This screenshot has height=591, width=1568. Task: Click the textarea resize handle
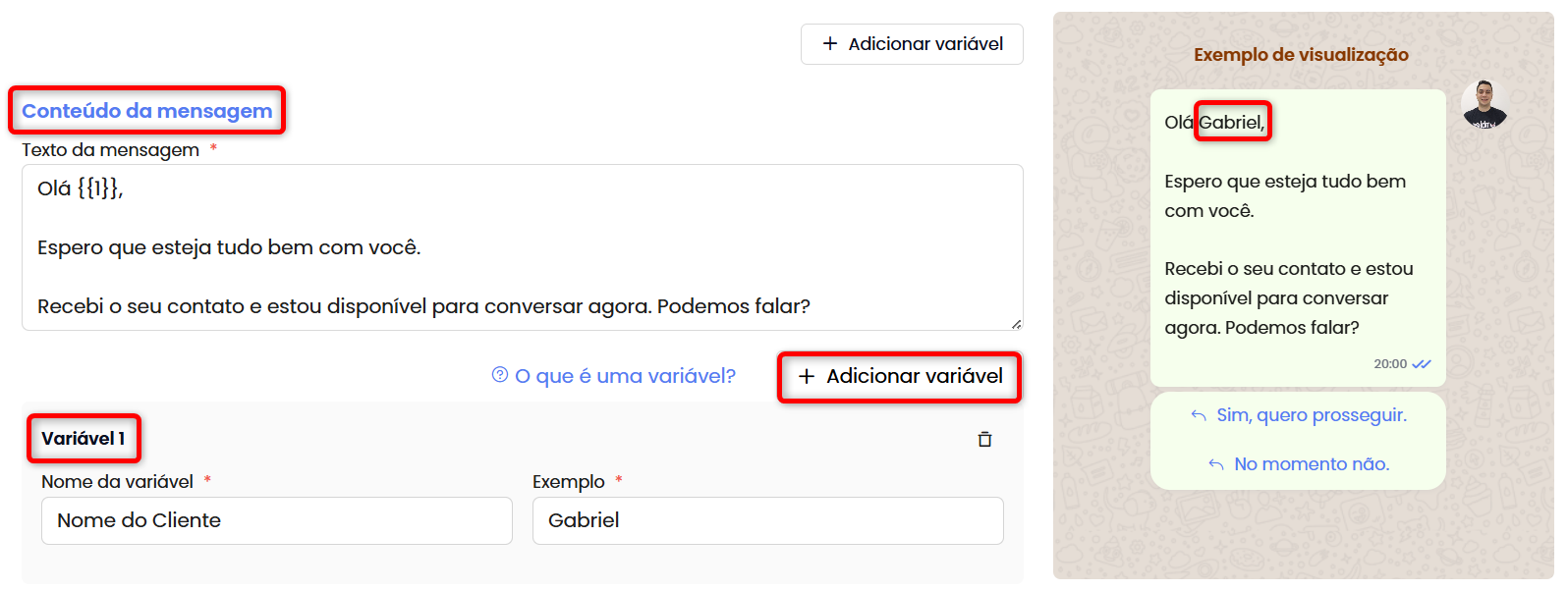coord(1016,324)
